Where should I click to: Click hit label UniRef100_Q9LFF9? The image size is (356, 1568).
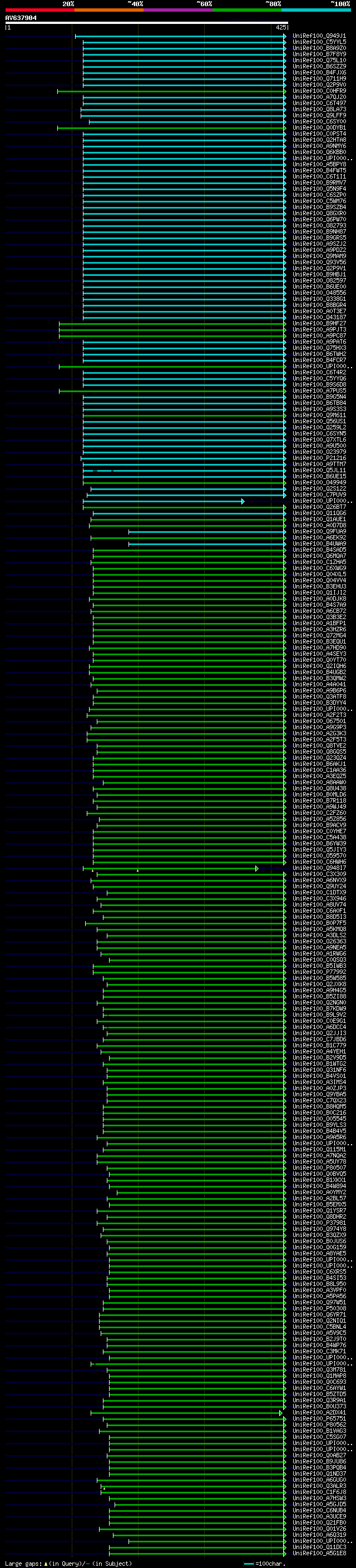tap(319, 116)
